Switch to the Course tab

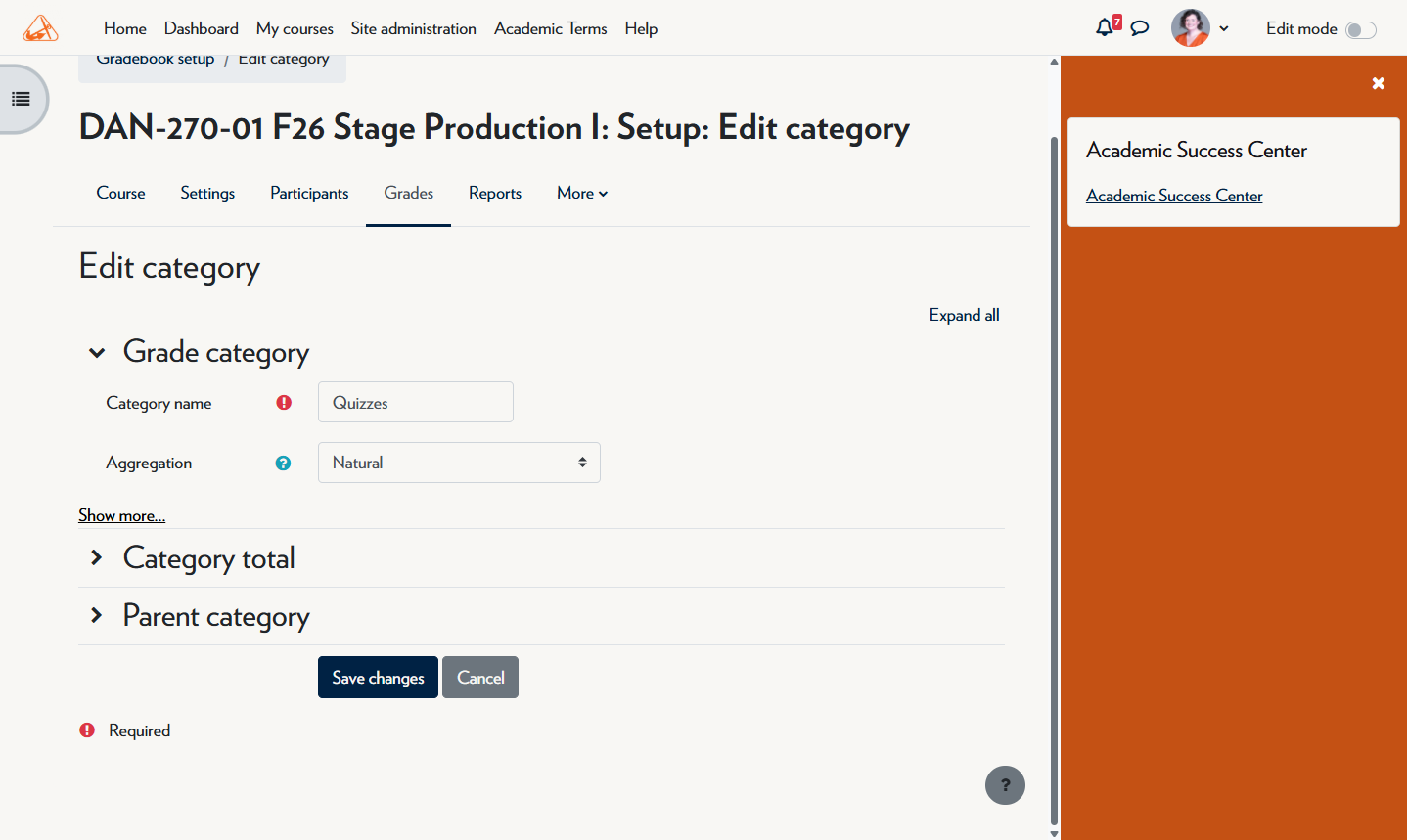click(120, 193)
